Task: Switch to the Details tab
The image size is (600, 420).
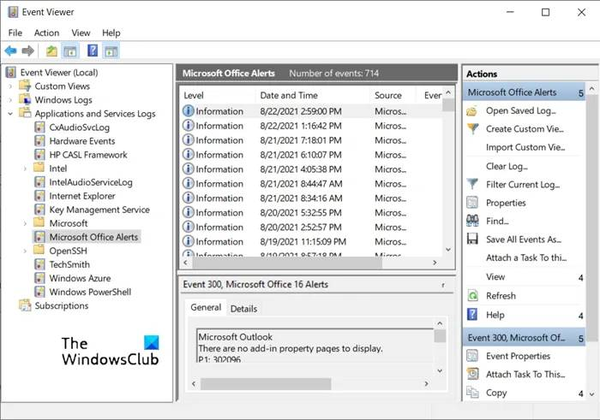Action: coord(244,308)
